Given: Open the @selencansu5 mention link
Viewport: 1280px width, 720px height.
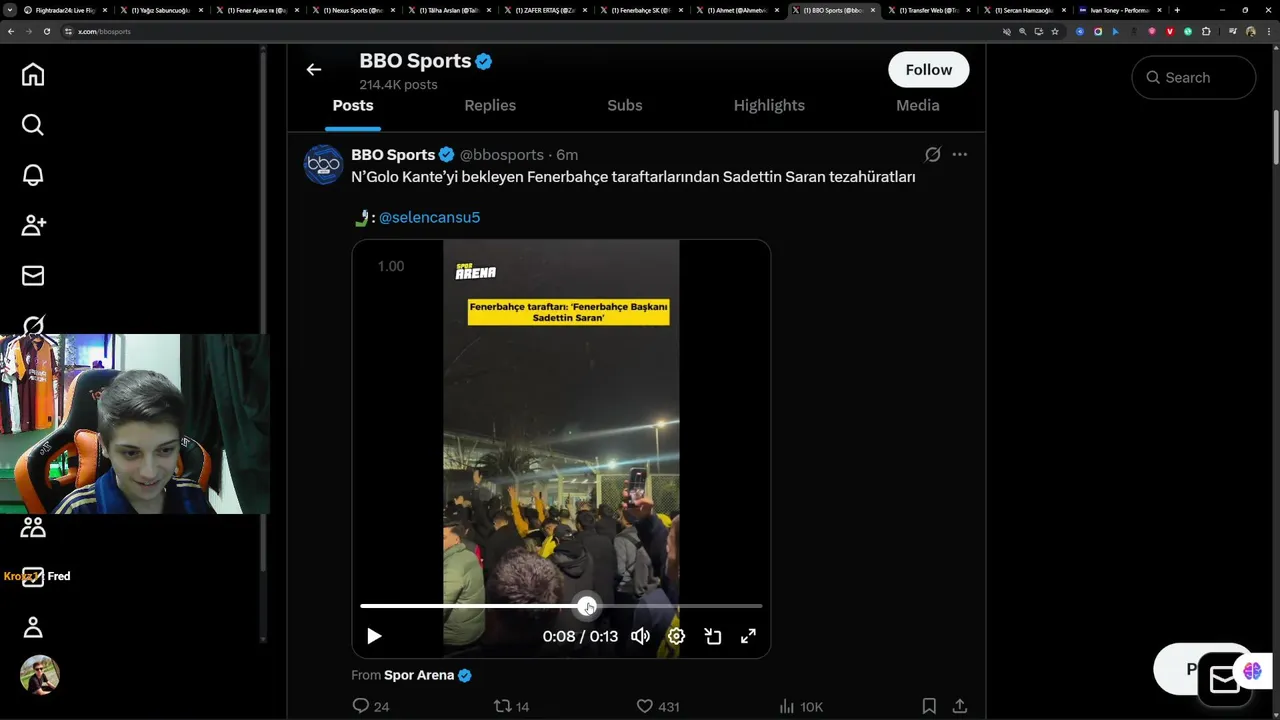Looking at the screenshot, I should (429, 217).
